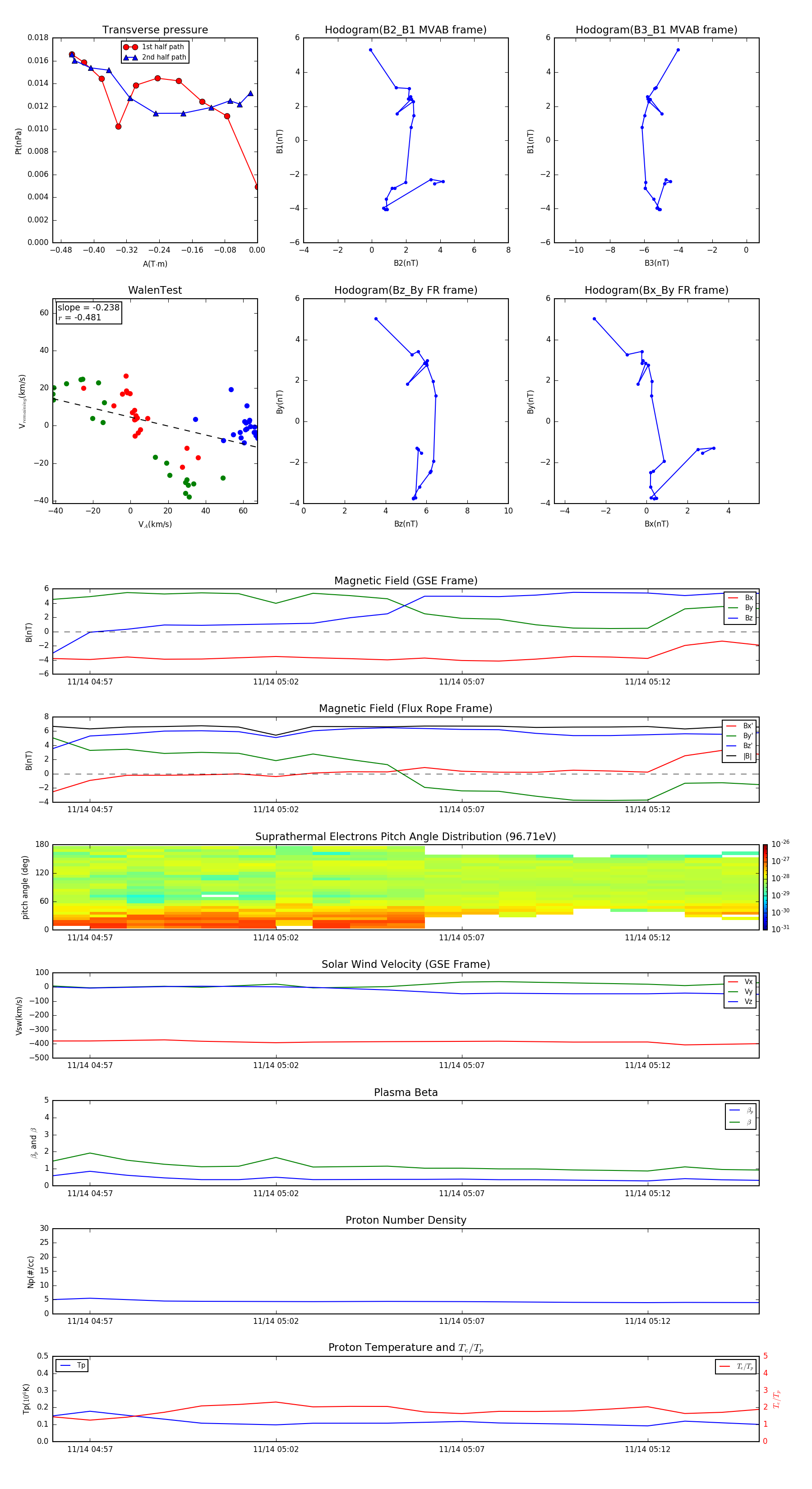812x1489 pixels.
Task: Click the 'Bx(nT)' x-axis label
Action: 656,524
